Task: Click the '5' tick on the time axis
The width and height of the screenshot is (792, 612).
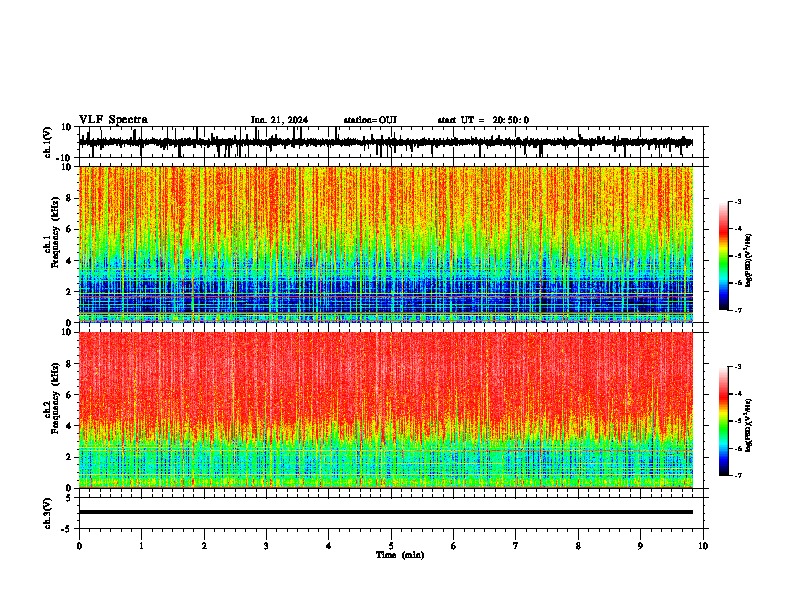Action: click(x=391, y=546)
